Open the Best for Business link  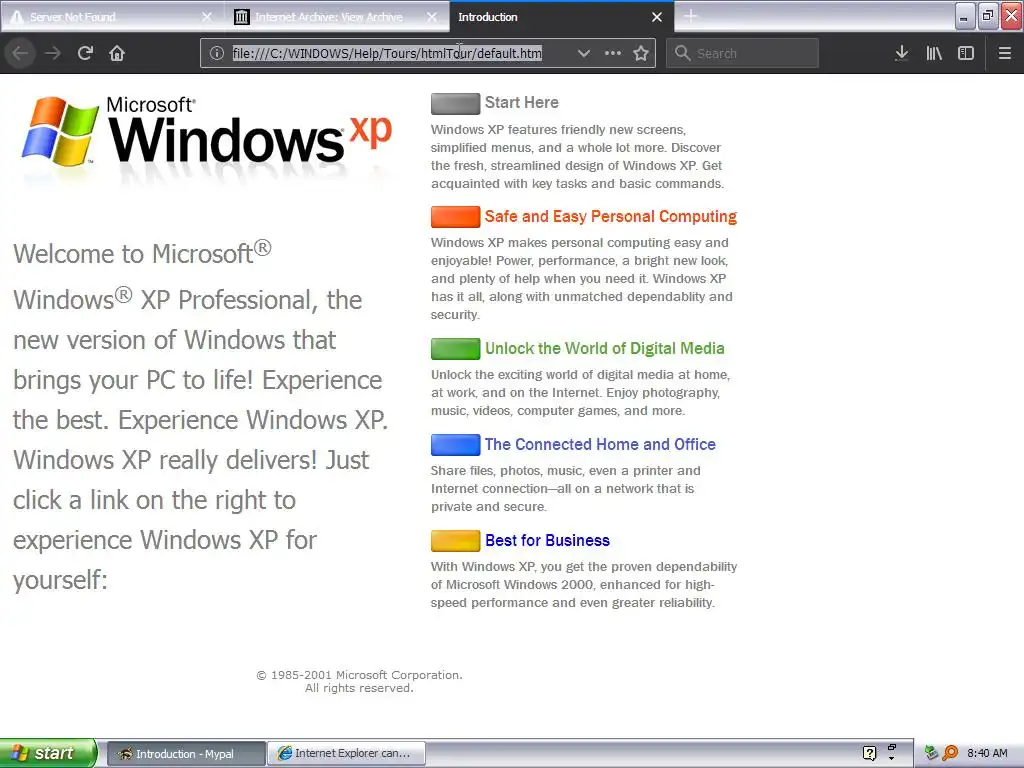547,540
